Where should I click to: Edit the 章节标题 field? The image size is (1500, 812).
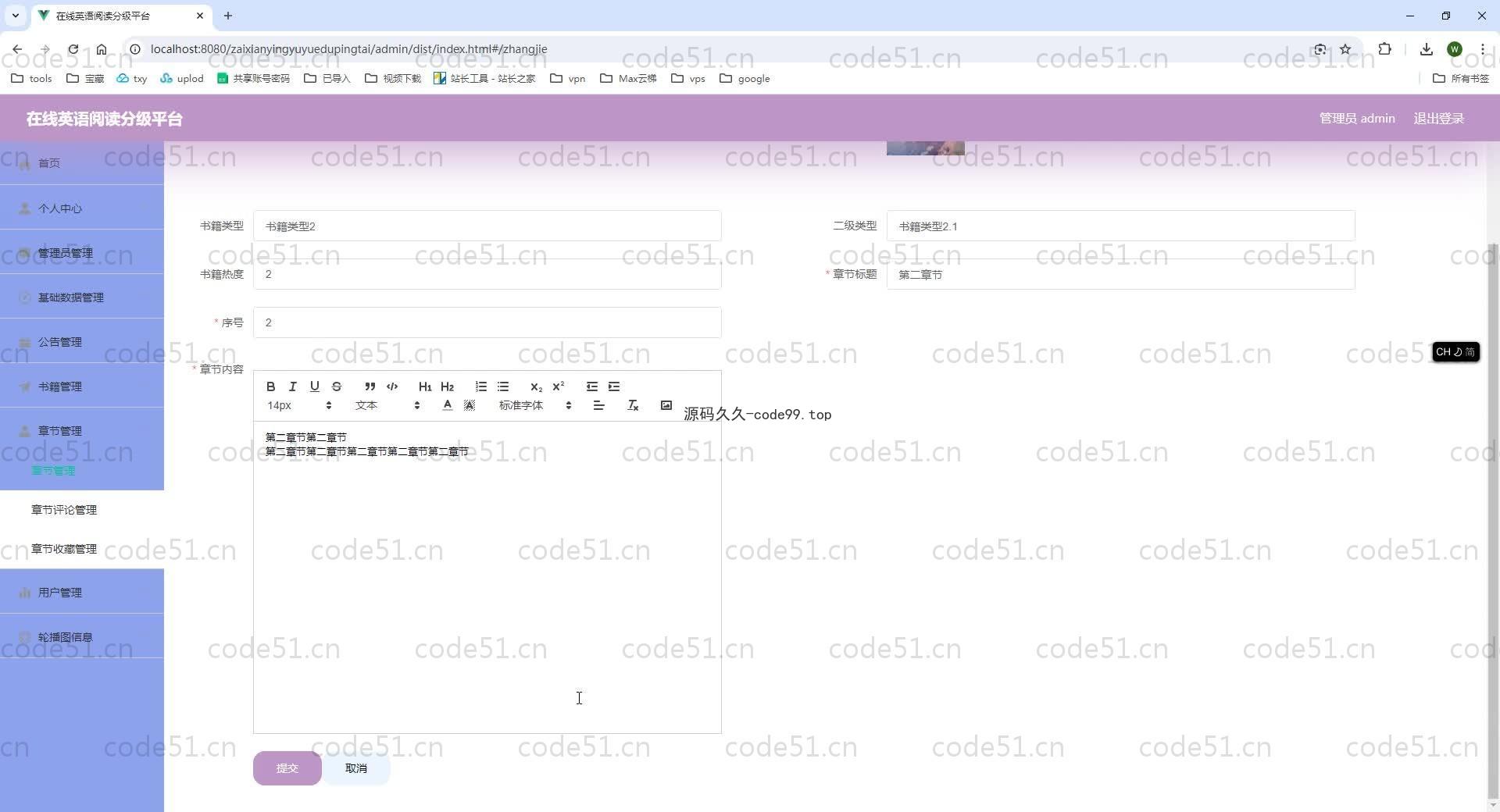[x=1120, y=274]
